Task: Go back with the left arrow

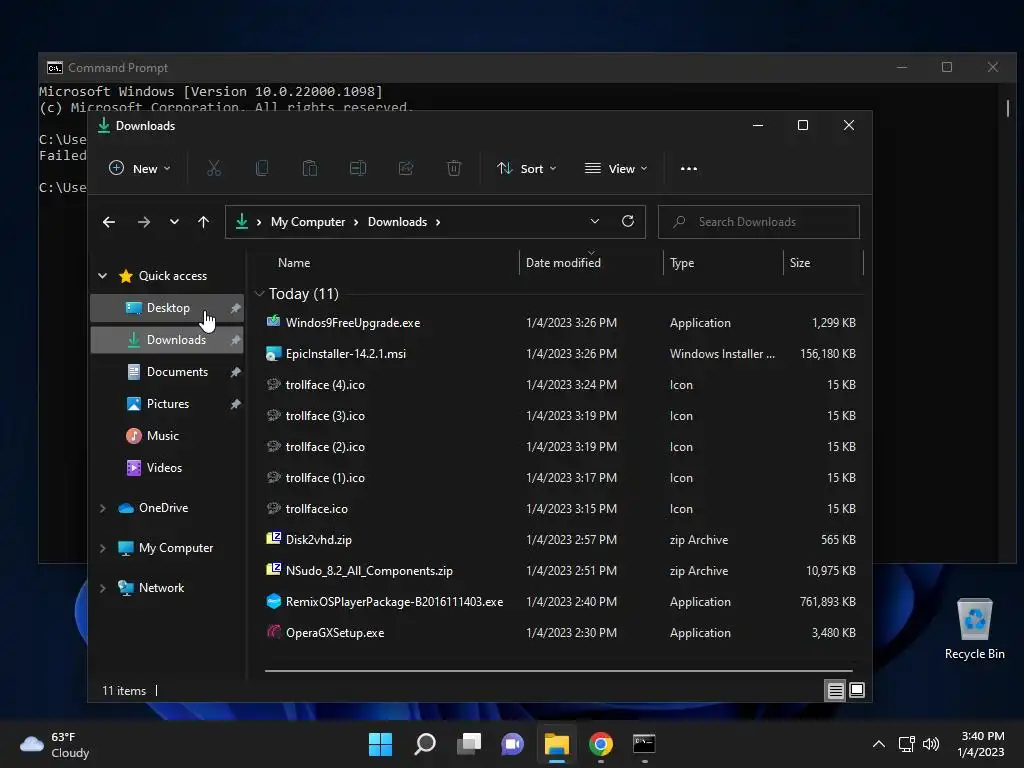Action: 109,222
